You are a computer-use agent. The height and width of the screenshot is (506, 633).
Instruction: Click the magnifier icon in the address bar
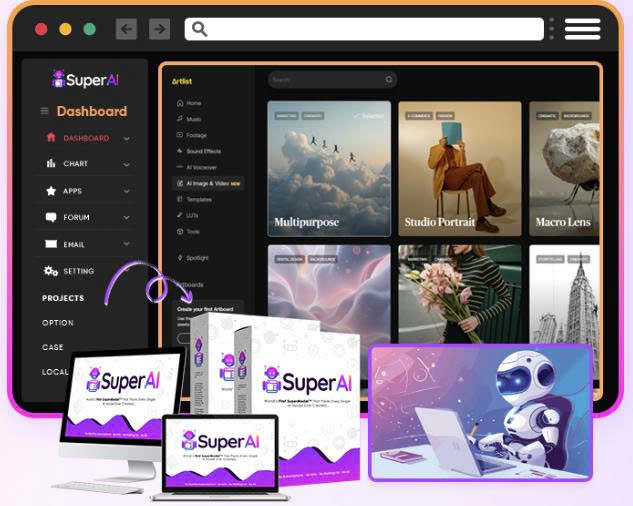199,29
